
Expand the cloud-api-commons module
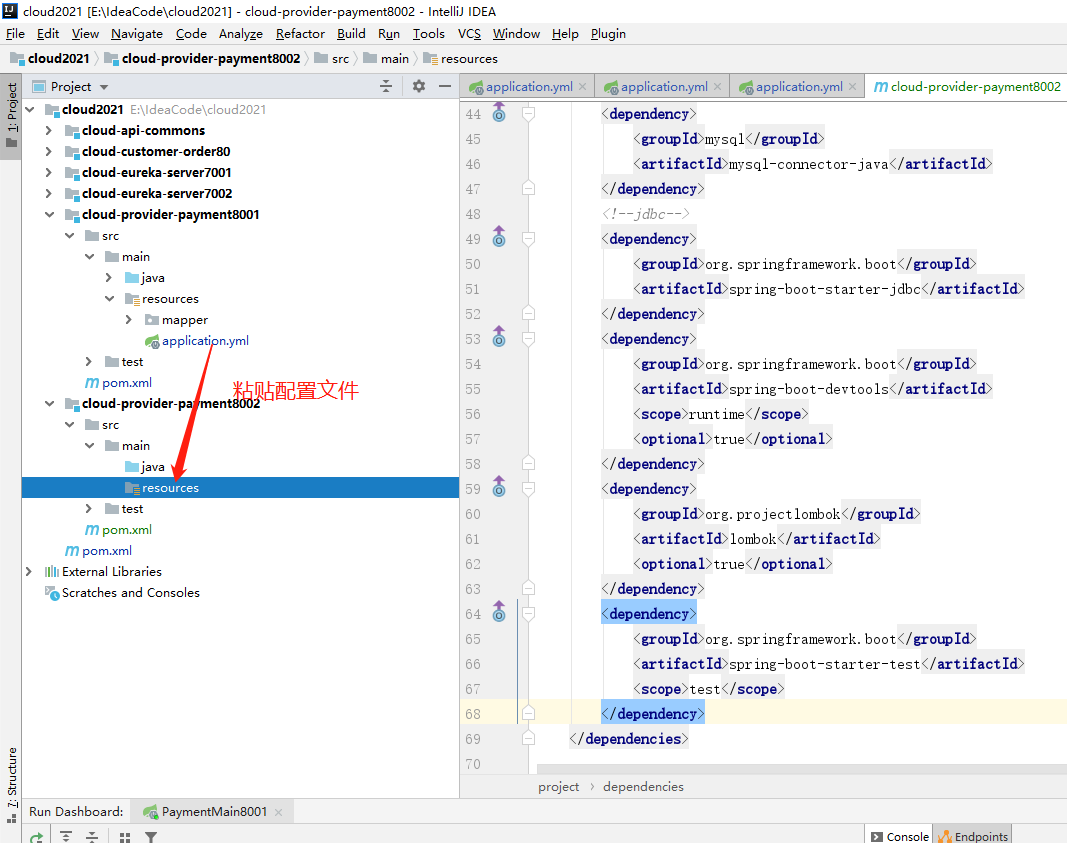pos(48,130)
